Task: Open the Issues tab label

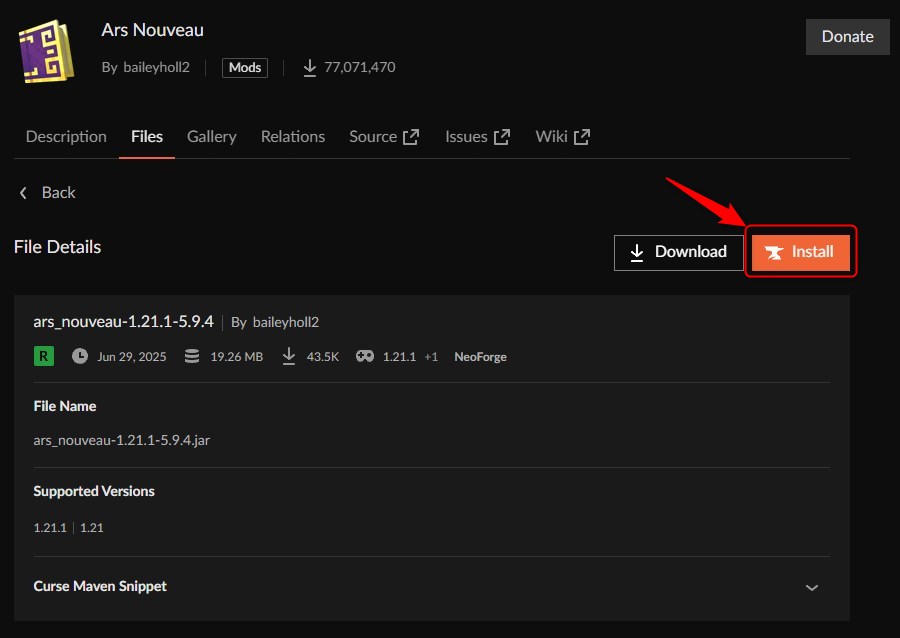Action: coord(466,137)
